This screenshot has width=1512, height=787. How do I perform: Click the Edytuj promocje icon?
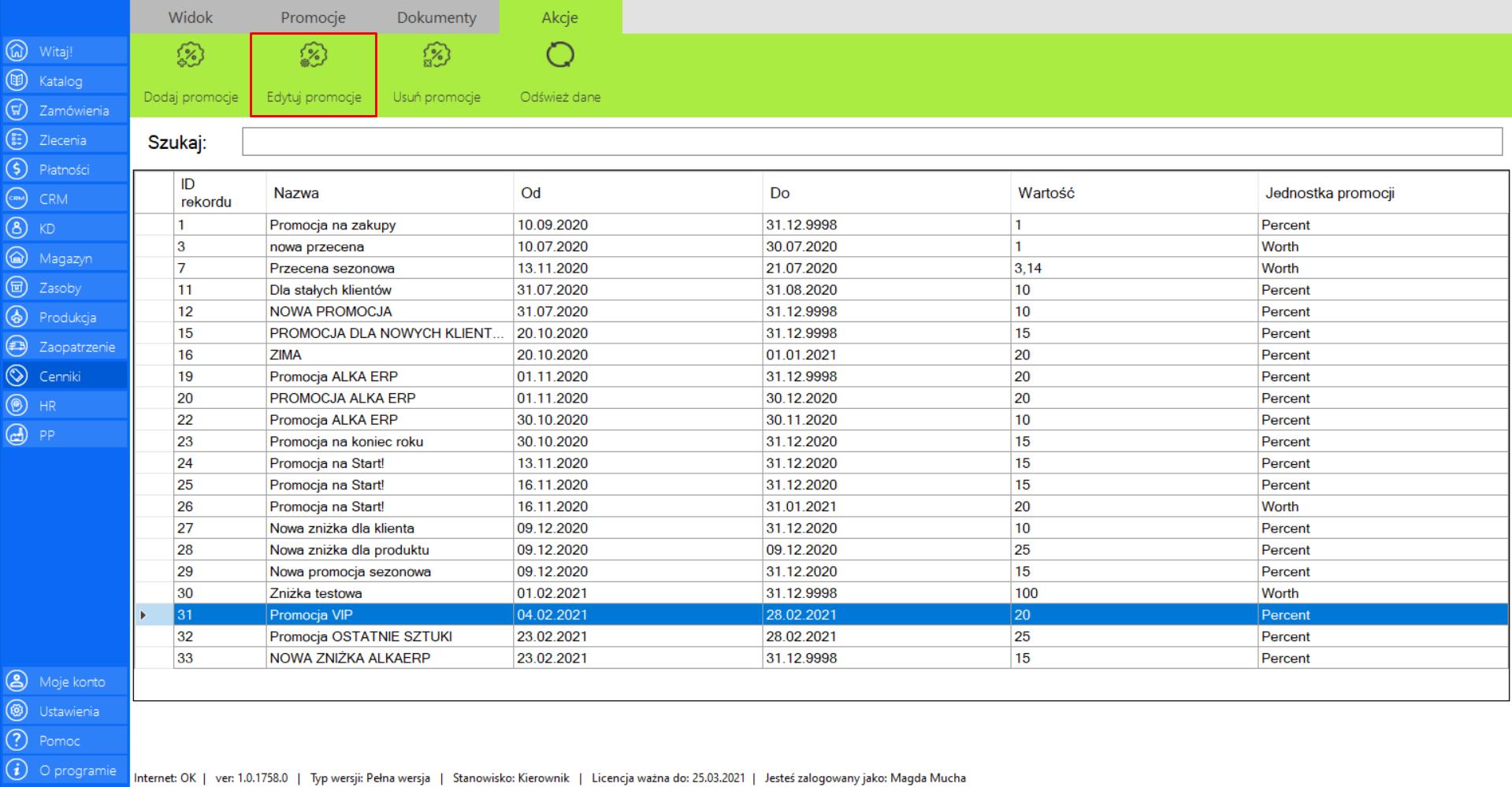tap(313, 55)
